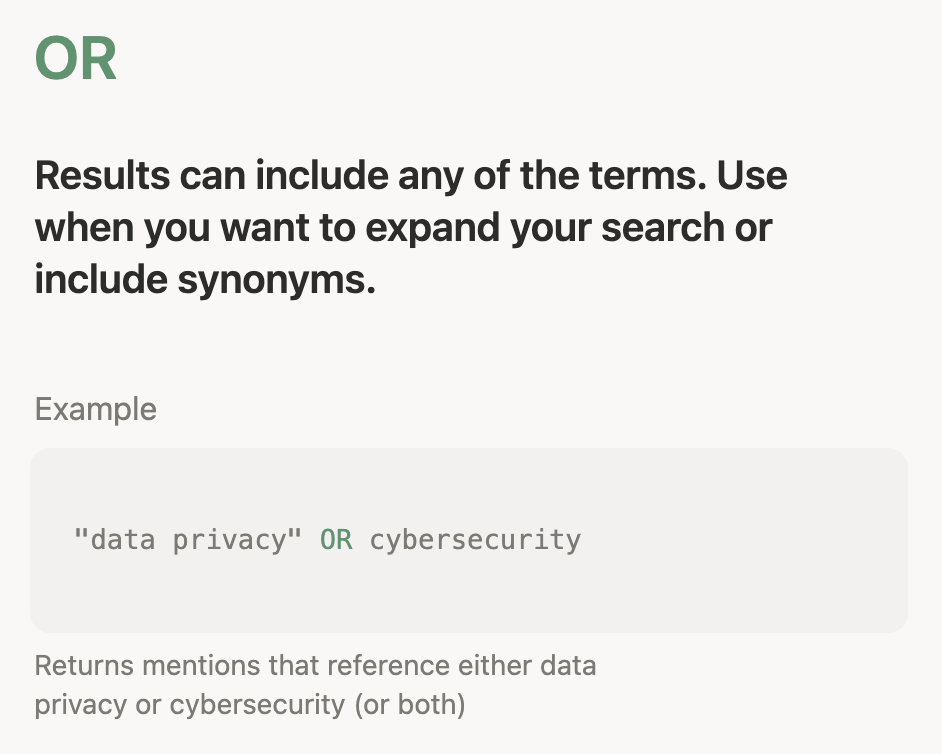942x754 pixels.
Task: Click the green OR operator in code
Action: pos(336,540)
